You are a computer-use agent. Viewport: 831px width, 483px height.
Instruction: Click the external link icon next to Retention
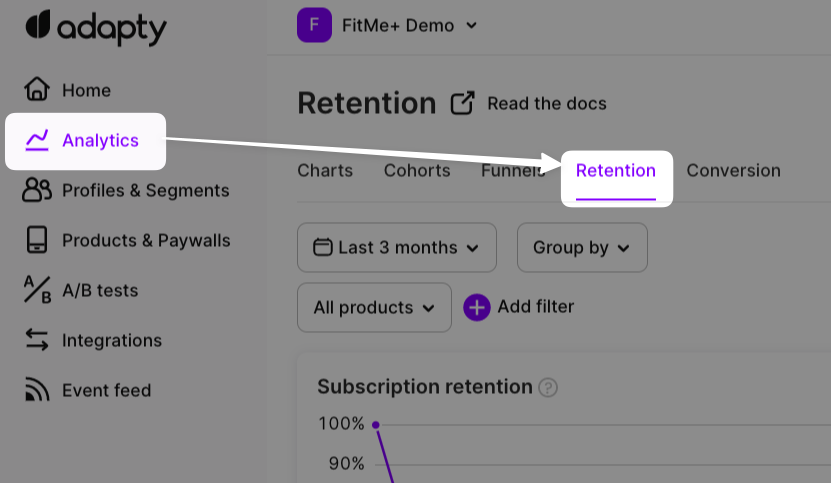click(x=462, y=103)
